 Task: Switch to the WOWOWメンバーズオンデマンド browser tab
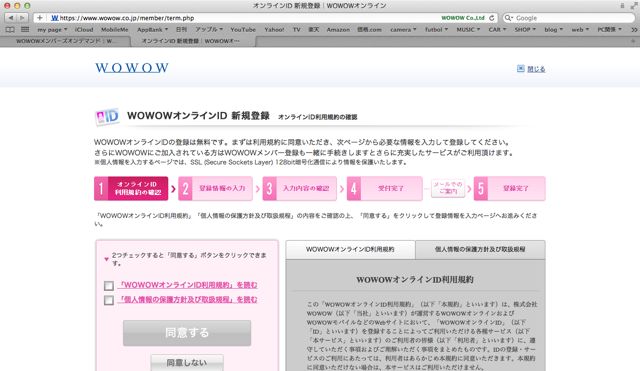[65, 41]
